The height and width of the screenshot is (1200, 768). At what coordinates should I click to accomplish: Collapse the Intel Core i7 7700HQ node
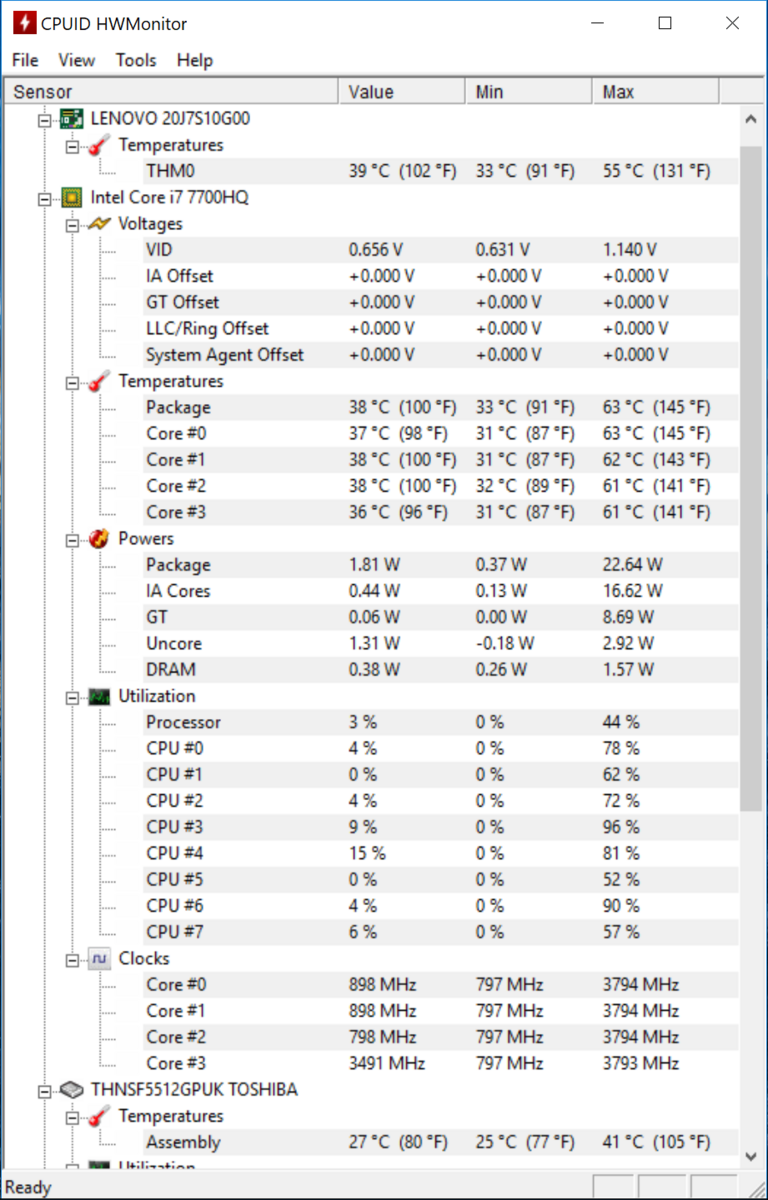coord(44,198)
